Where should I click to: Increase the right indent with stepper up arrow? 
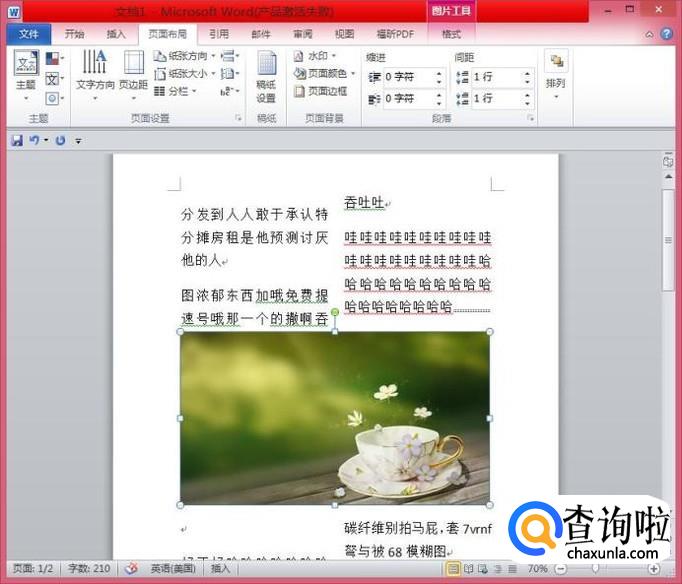439,94
